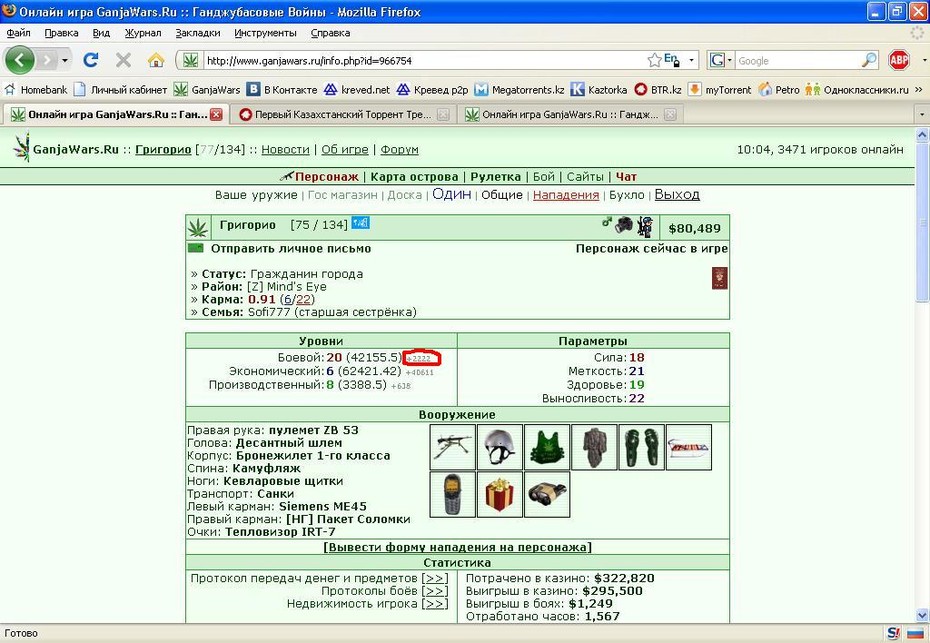Bookmark this page with the star icon
930x643 pixels.
[x=654, y=60]
